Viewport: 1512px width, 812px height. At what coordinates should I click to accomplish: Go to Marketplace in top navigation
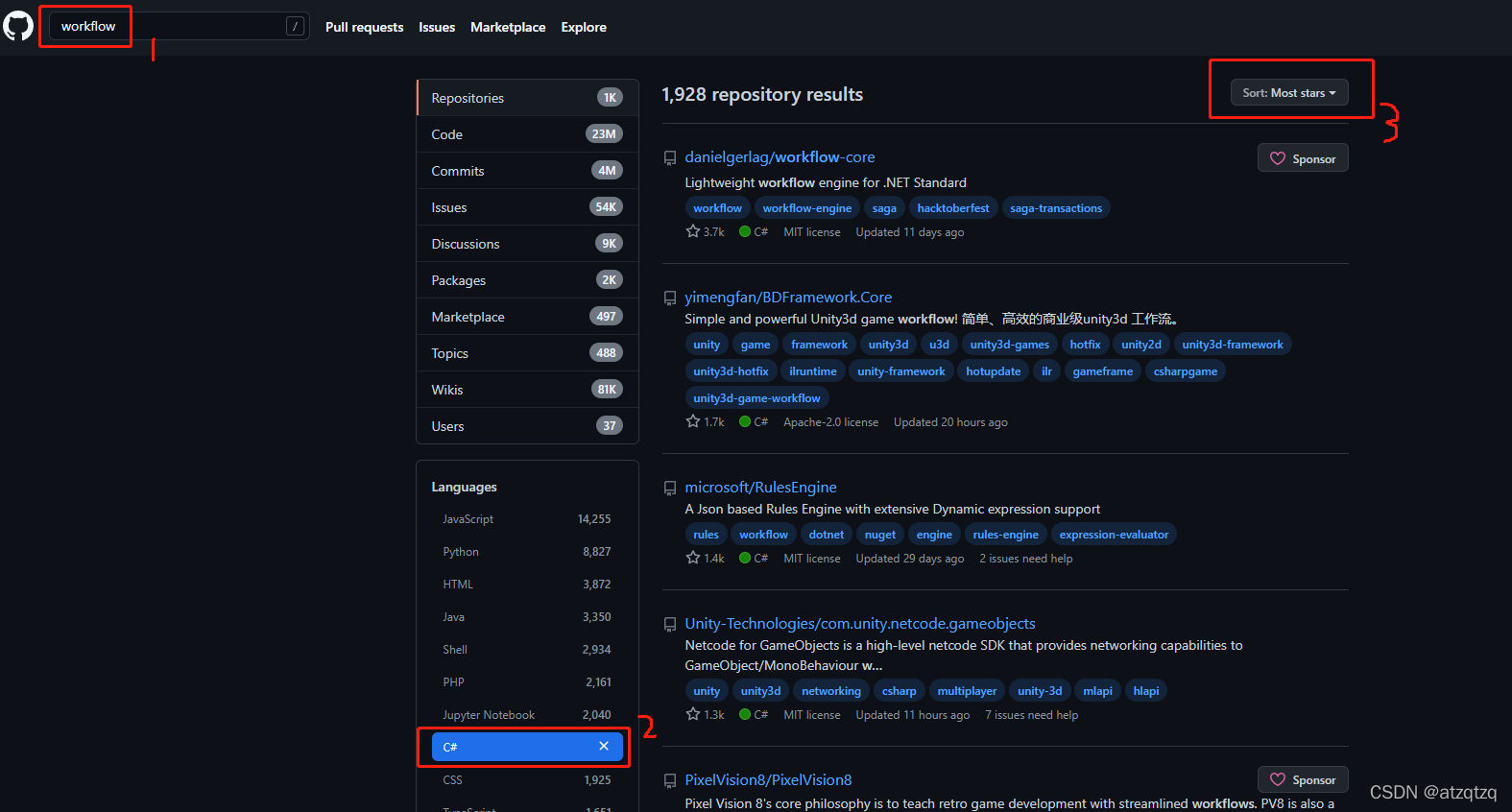click(x=508, y=27)
